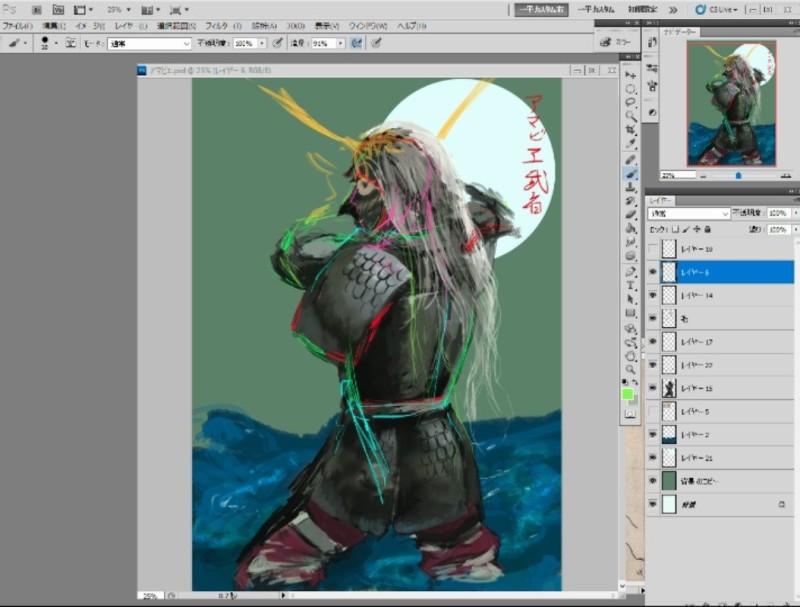The image size is (800, 607).
Task: Launch Bridge from application bar
Action: (37, 10)
